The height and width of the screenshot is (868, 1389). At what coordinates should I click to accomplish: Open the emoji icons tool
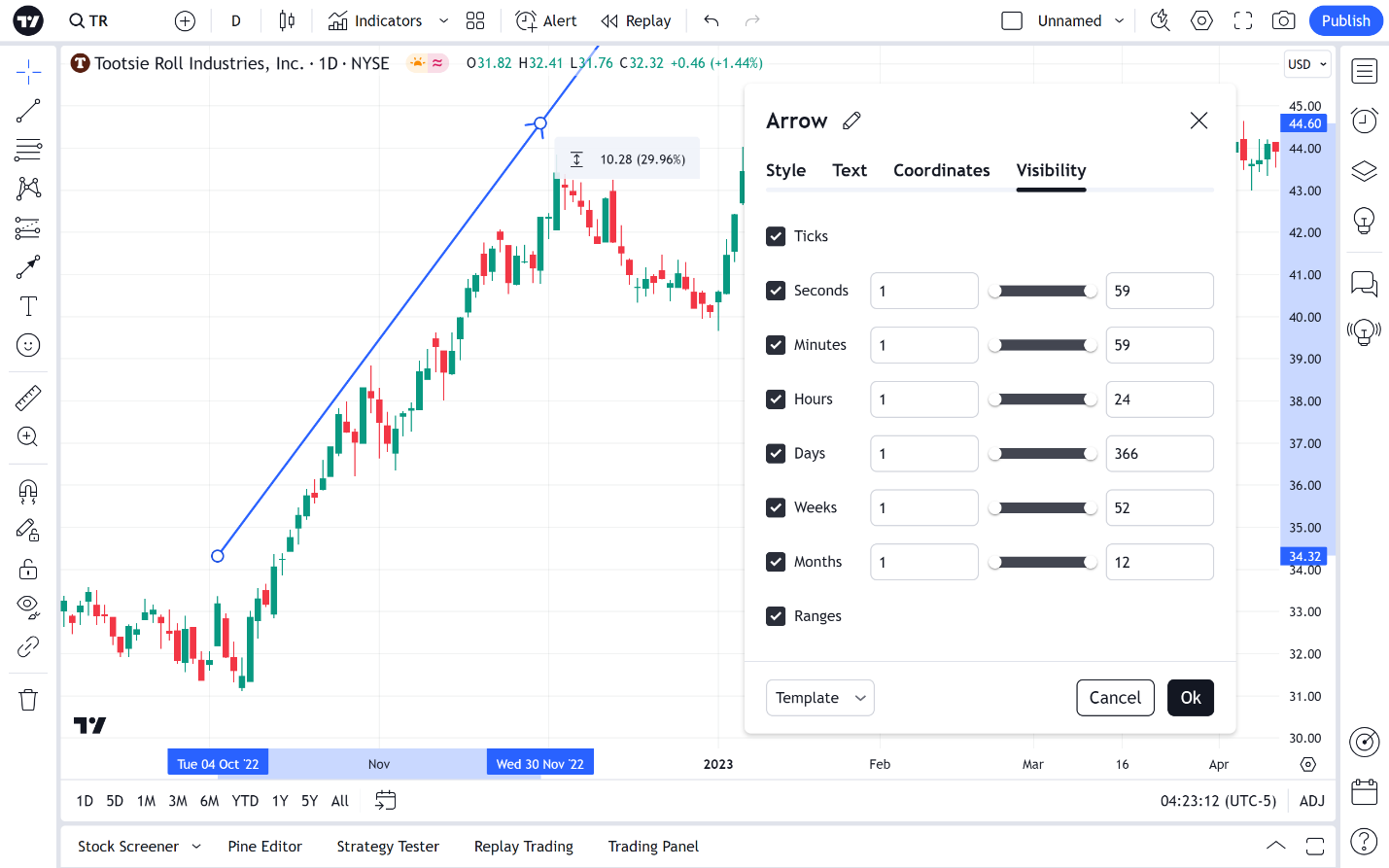(x=28, y=345)
